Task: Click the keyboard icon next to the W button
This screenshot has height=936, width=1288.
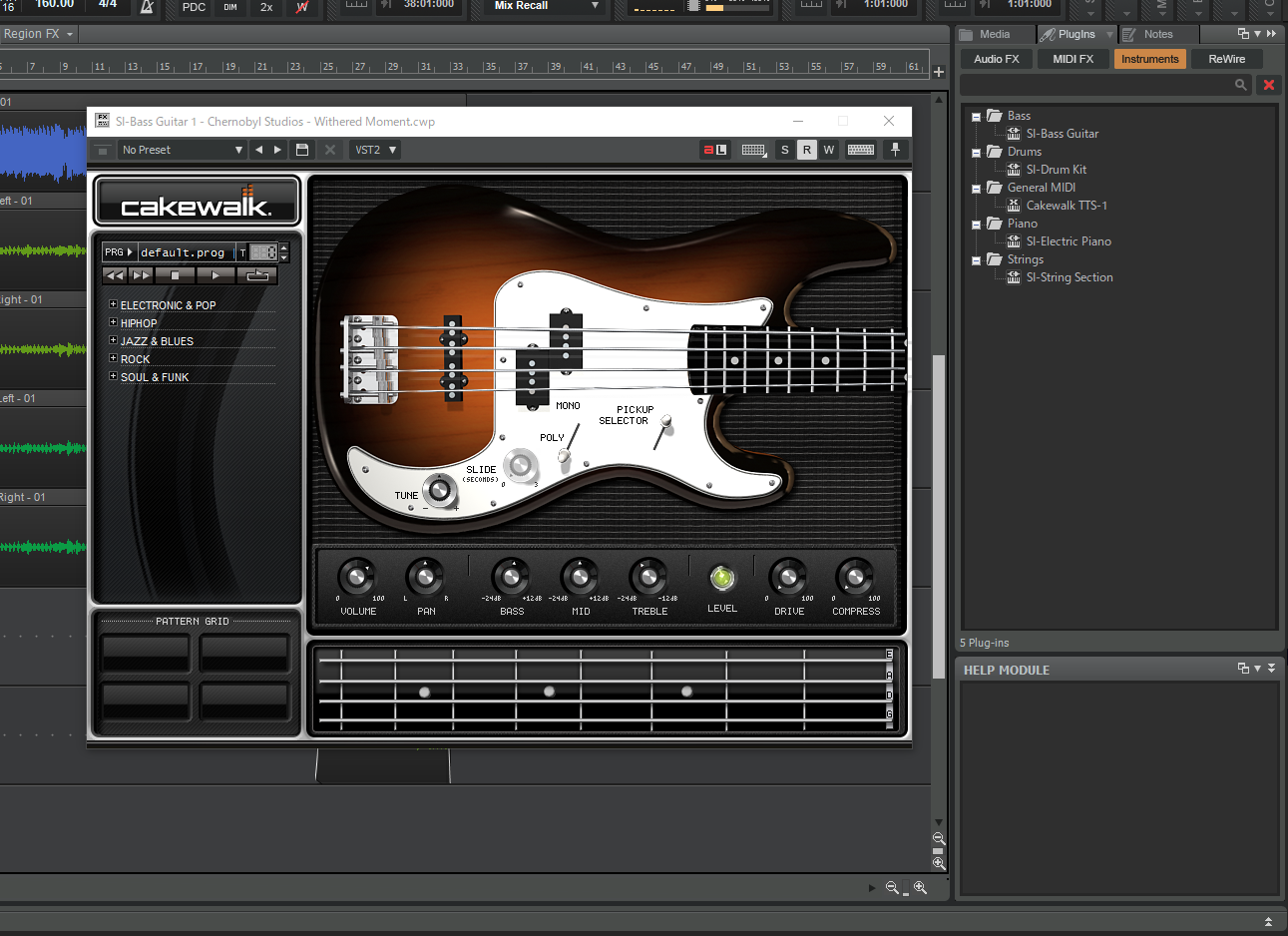Action: (861, 150)
